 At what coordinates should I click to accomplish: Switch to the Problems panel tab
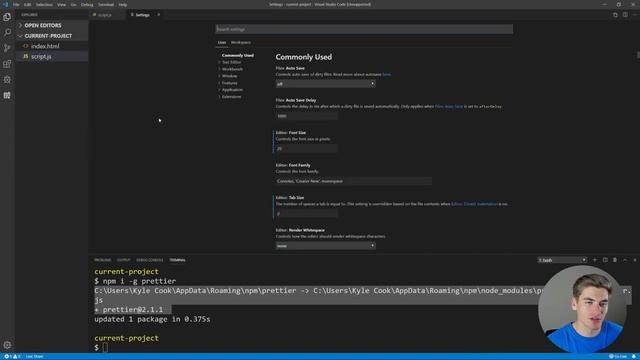(x=102, y=260)
